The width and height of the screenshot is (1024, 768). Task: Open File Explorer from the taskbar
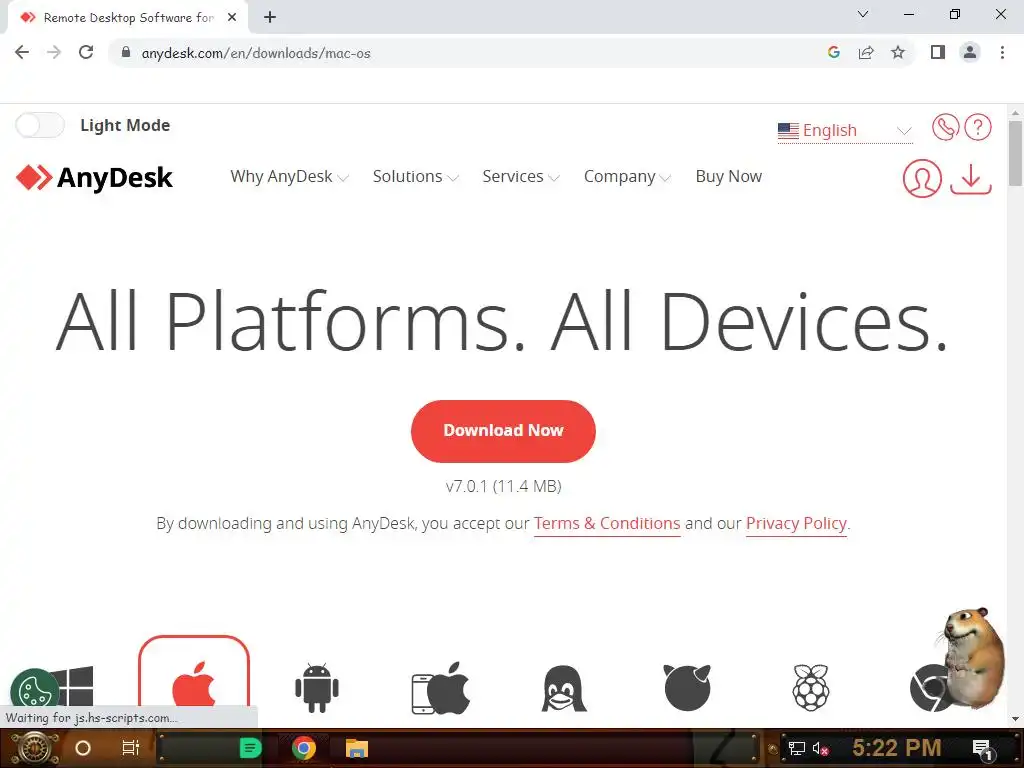tap(357, 748)
